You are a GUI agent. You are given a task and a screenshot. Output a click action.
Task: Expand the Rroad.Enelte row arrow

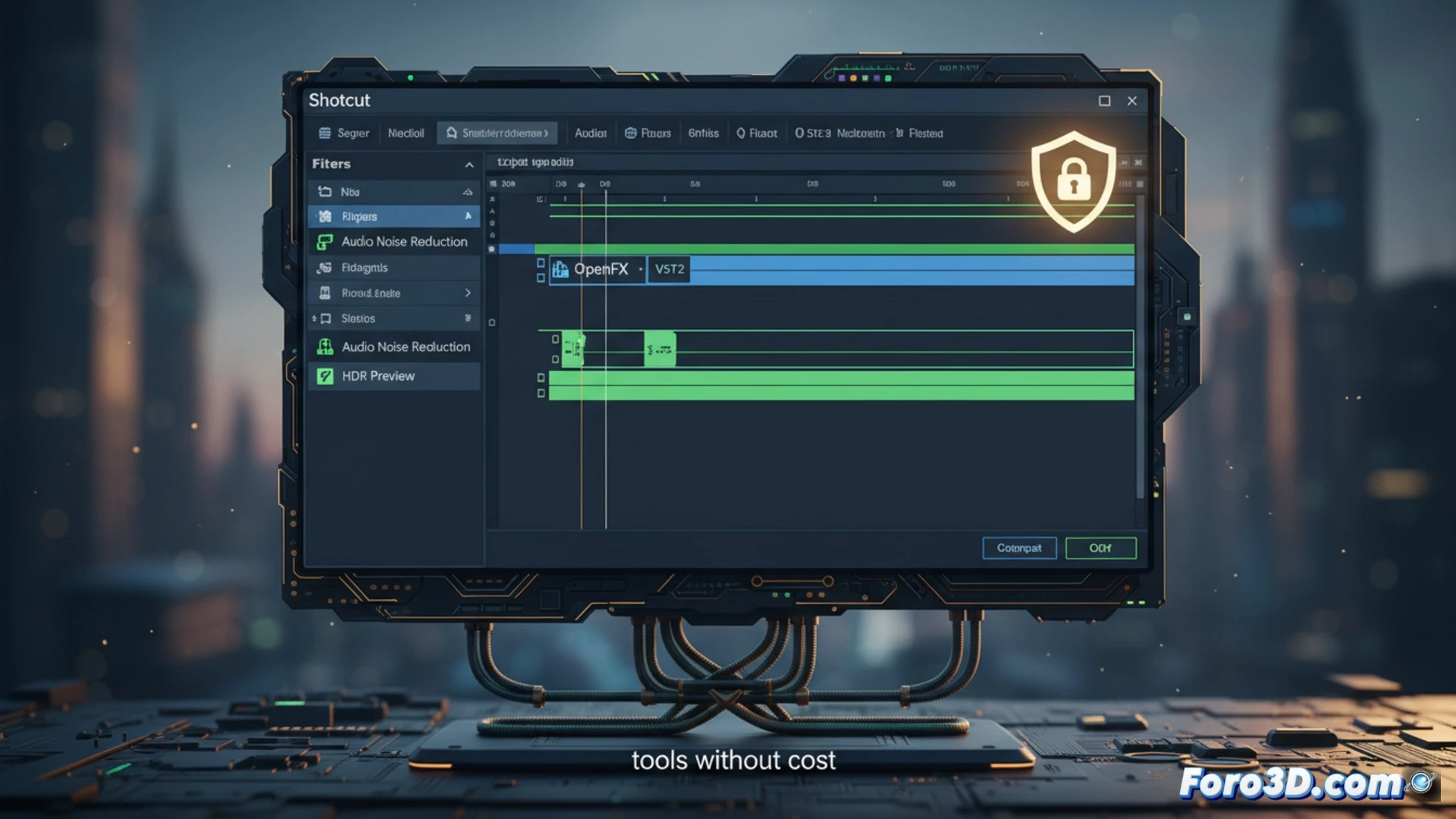(x=468, y=293)
